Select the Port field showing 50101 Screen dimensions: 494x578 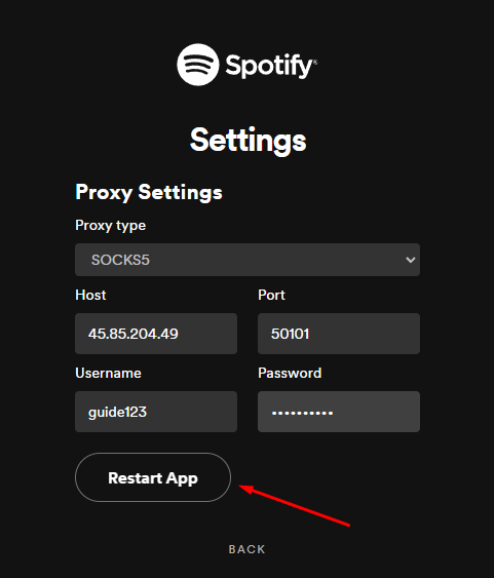pos(339,334)
